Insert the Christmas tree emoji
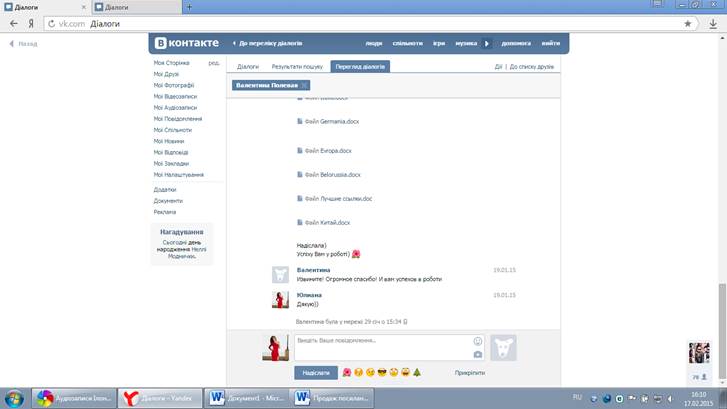Viewport: 727px width, 409px height. pos(417,372)
